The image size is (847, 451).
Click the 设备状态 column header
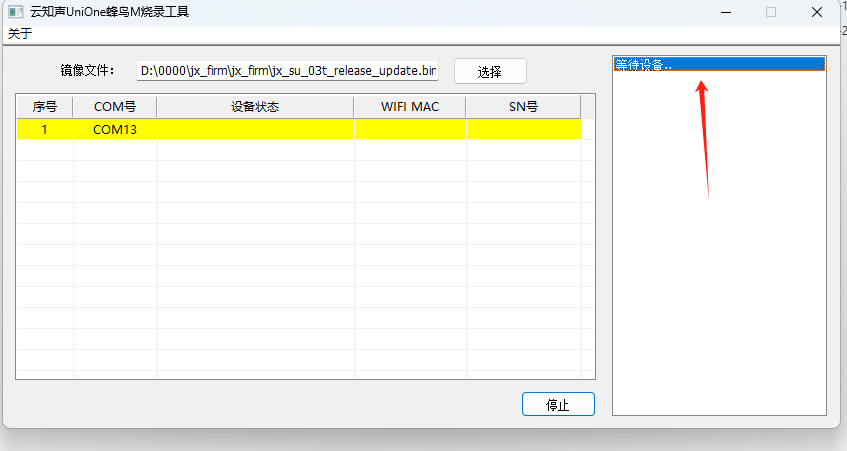(255, 106)
